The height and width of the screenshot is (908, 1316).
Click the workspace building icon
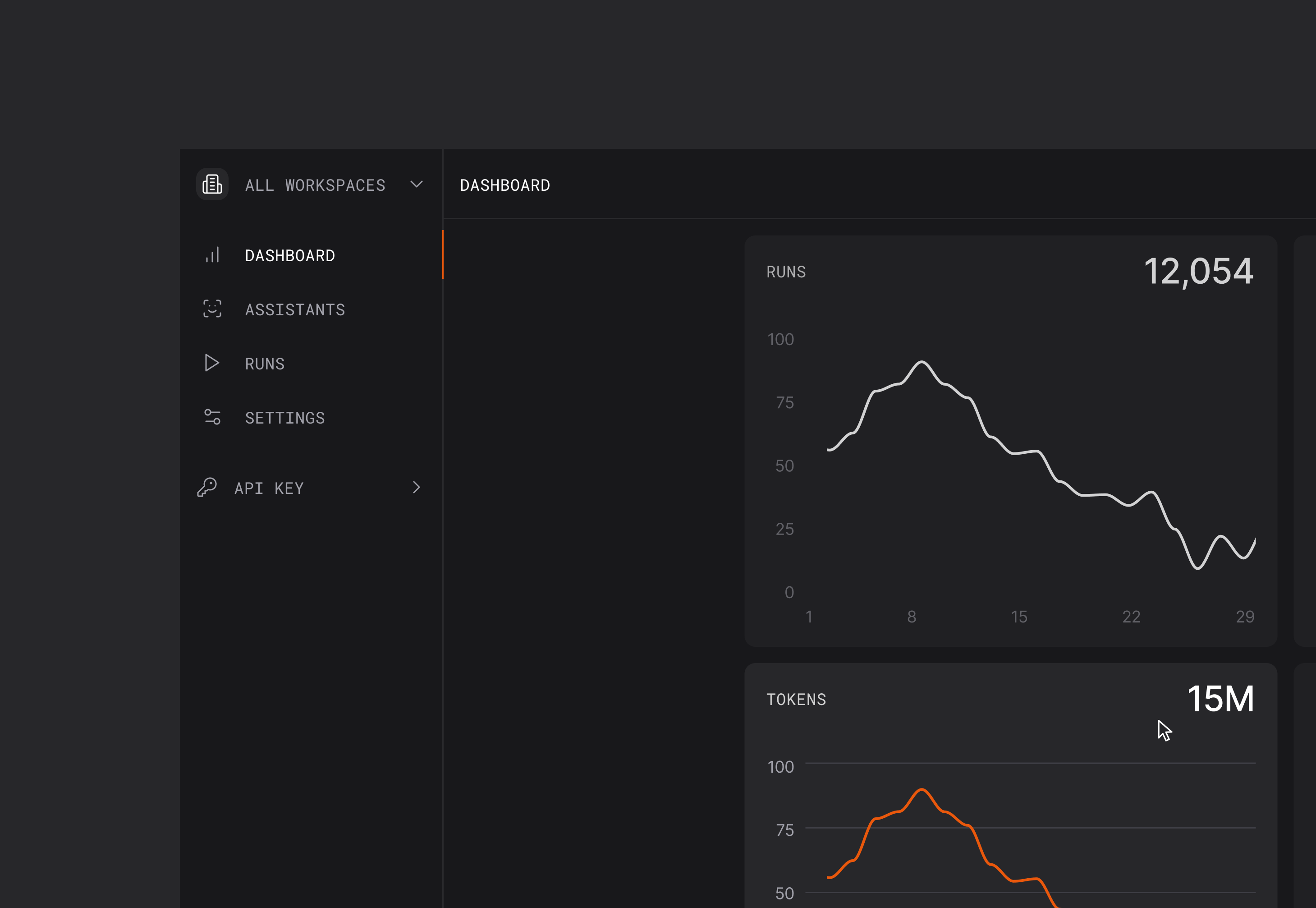(212, 184)
